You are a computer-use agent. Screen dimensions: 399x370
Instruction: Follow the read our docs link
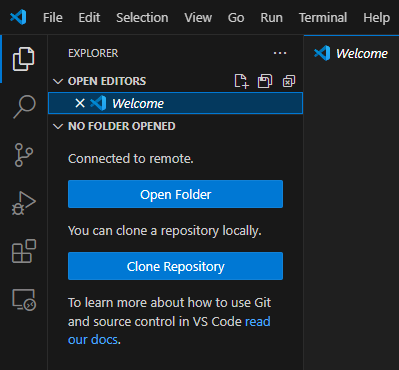click(x=258, y=322)
